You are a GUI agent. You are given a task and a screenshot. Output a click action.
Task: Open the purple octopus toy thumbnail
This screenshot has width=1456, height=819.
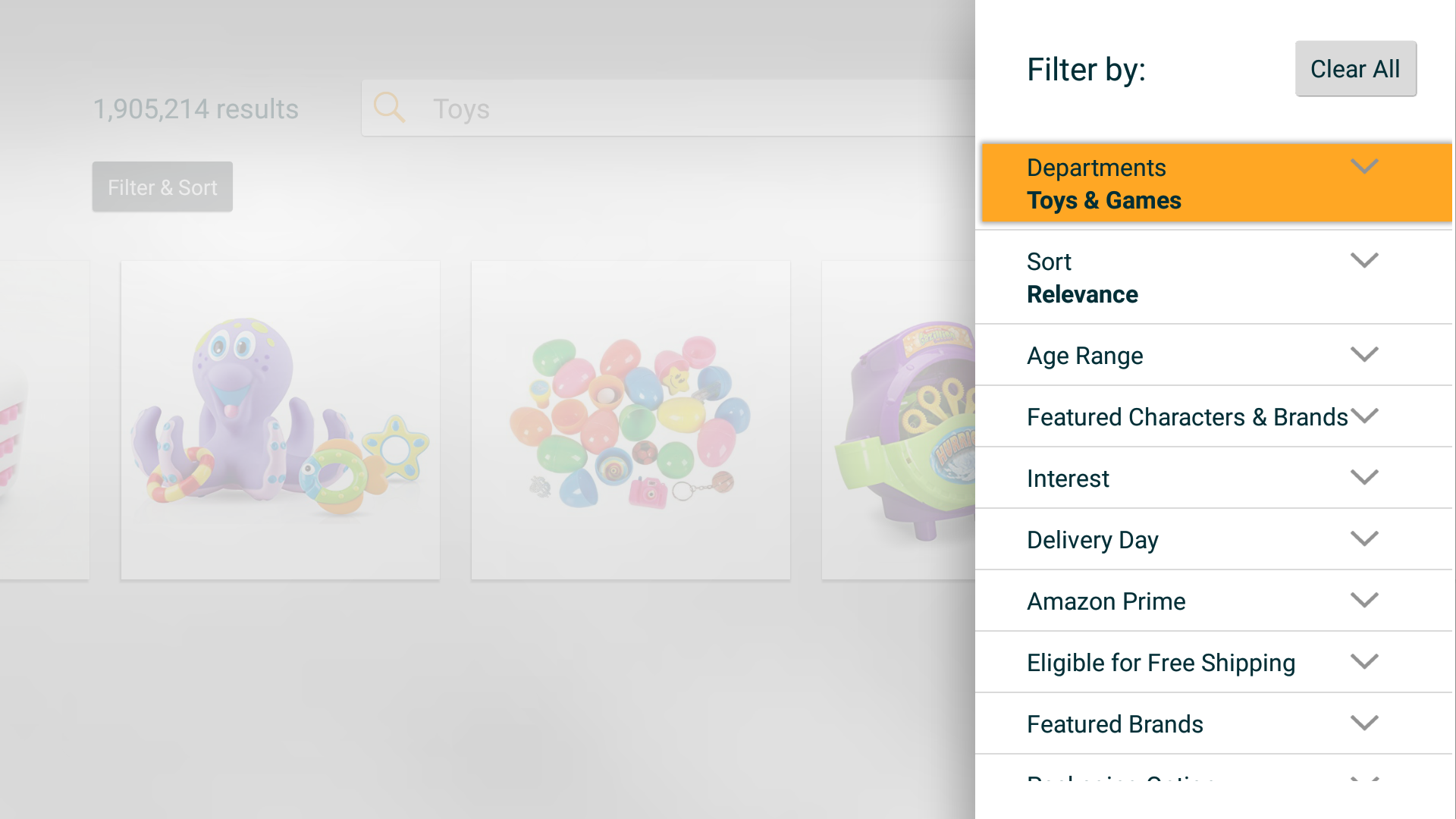coord(280,419)
